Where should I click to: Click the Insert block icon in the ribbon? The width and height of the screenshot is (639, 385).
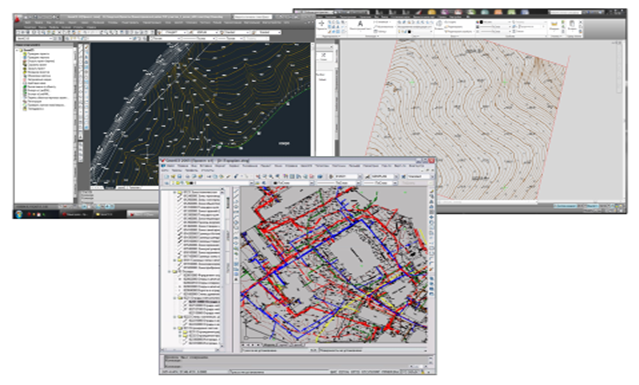[x=438, y=24]
